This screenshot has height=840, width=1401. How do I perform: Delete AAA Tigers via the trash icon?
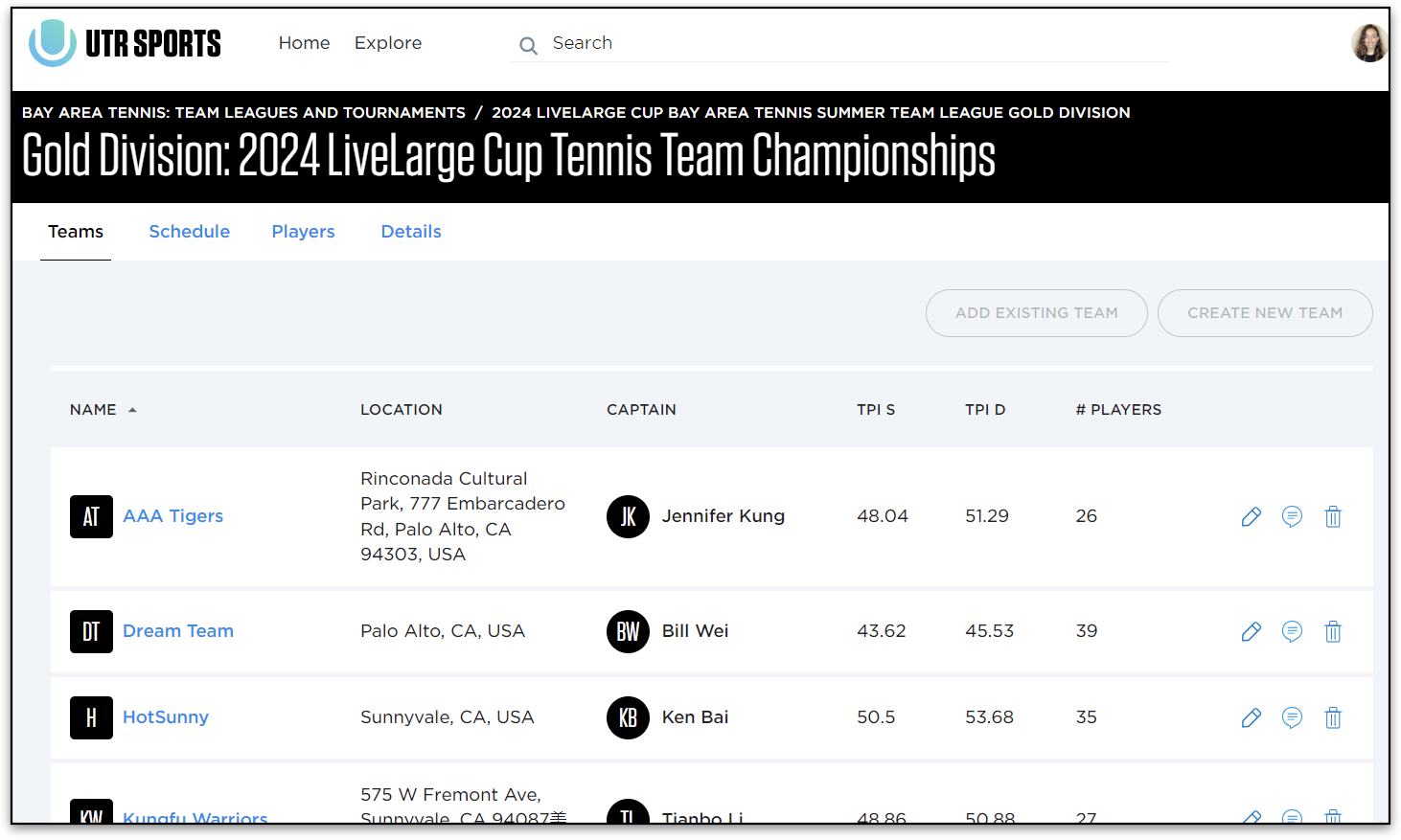[x=1333, y=516]
